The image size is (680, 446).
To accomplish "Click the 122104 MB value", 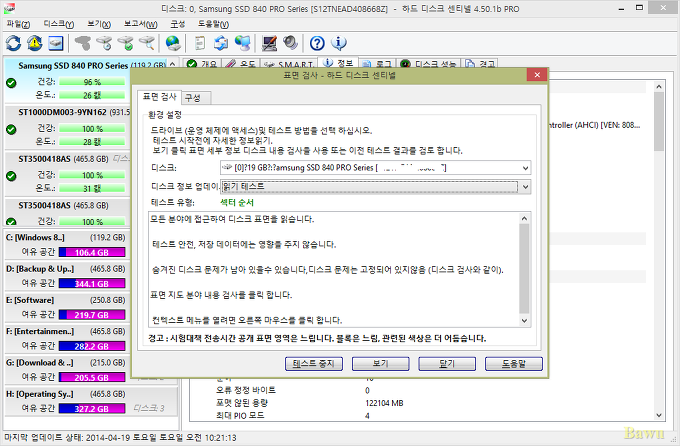I will coord(384,403).
